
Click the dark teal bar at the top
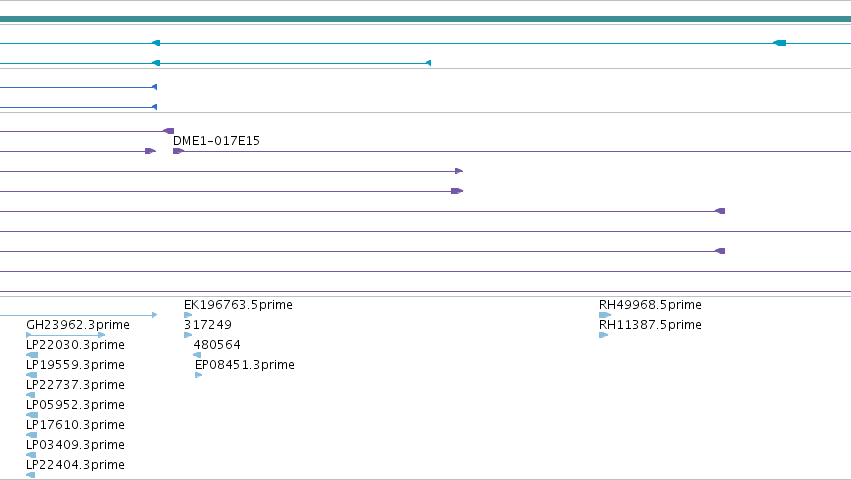426,19
